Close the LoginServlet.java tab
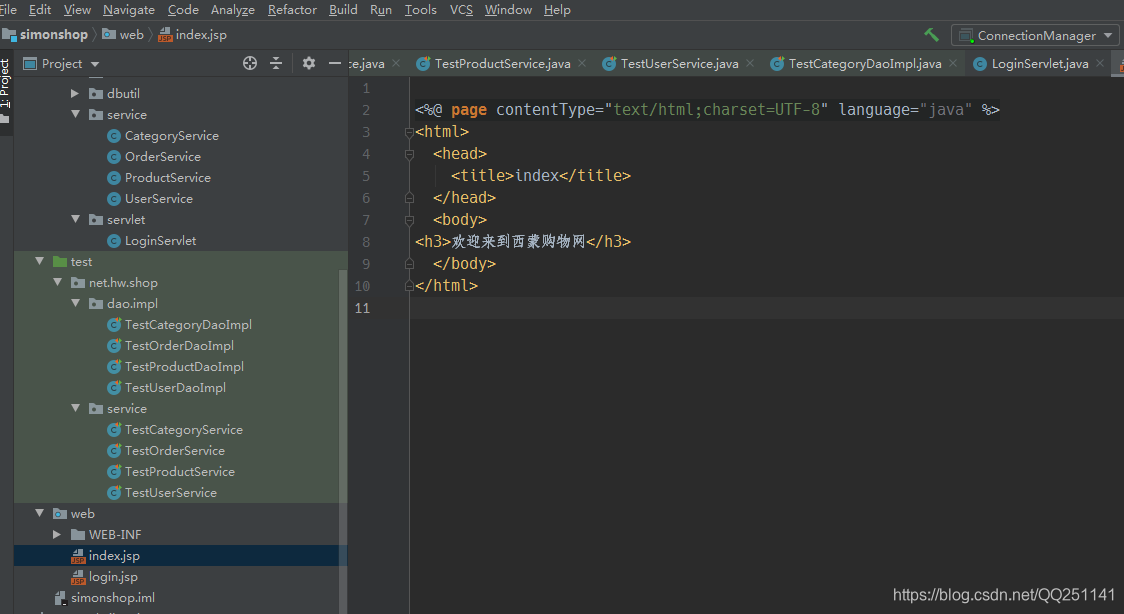The height and width of the screenshot is (614, 1124). pyautogui.click(x=1100, y=63)
